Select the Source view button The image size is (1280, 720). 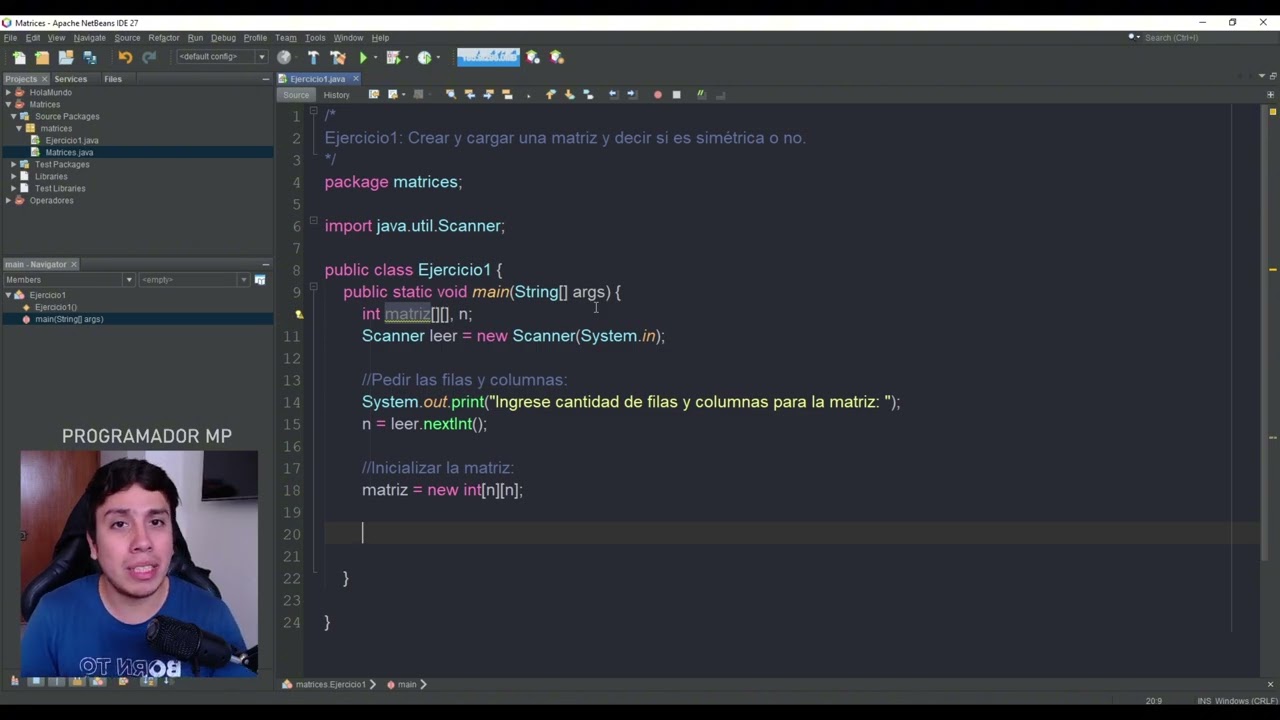[x=296, y=95]
